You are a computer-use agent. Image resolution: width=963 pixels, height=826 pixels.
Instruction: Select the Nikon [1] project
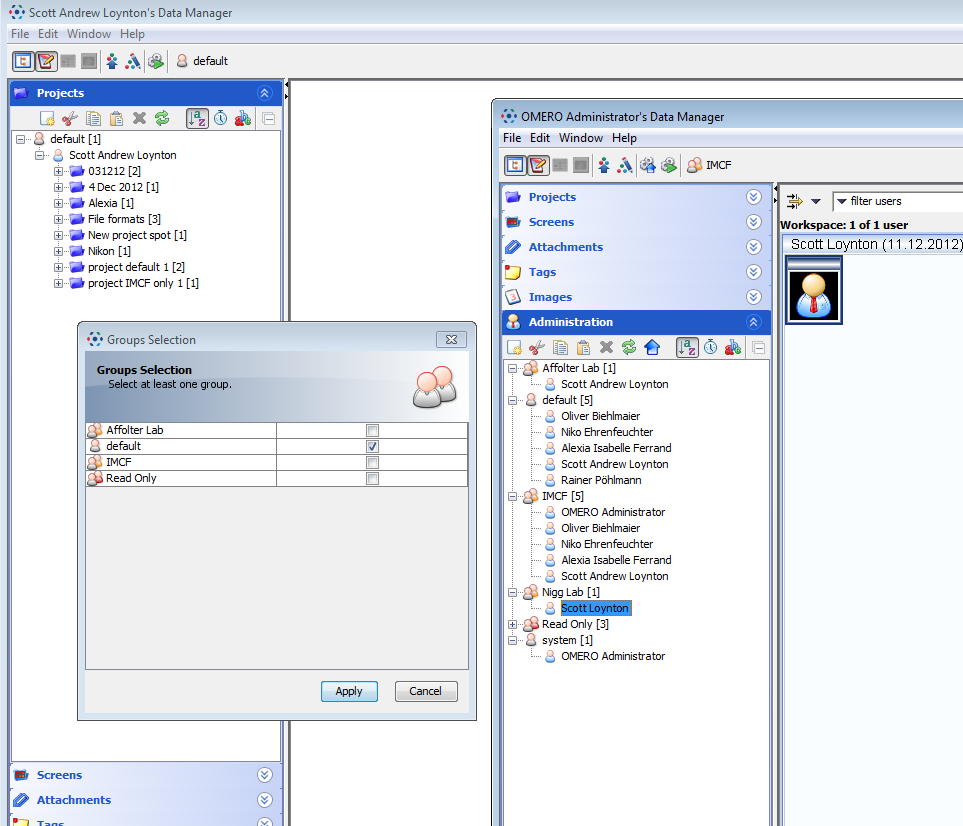[109, 251]
